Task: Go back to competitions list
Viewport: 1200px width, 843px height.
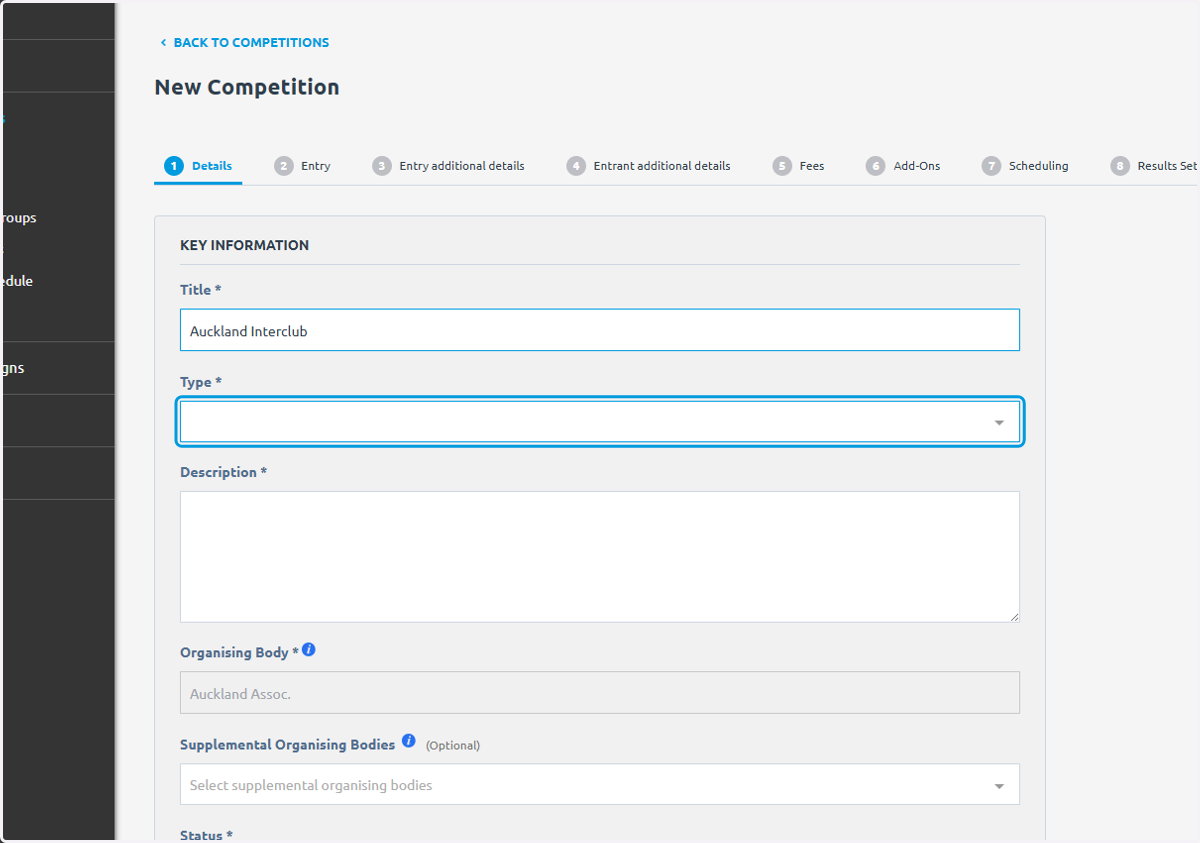Action: (x=244, y=43)
